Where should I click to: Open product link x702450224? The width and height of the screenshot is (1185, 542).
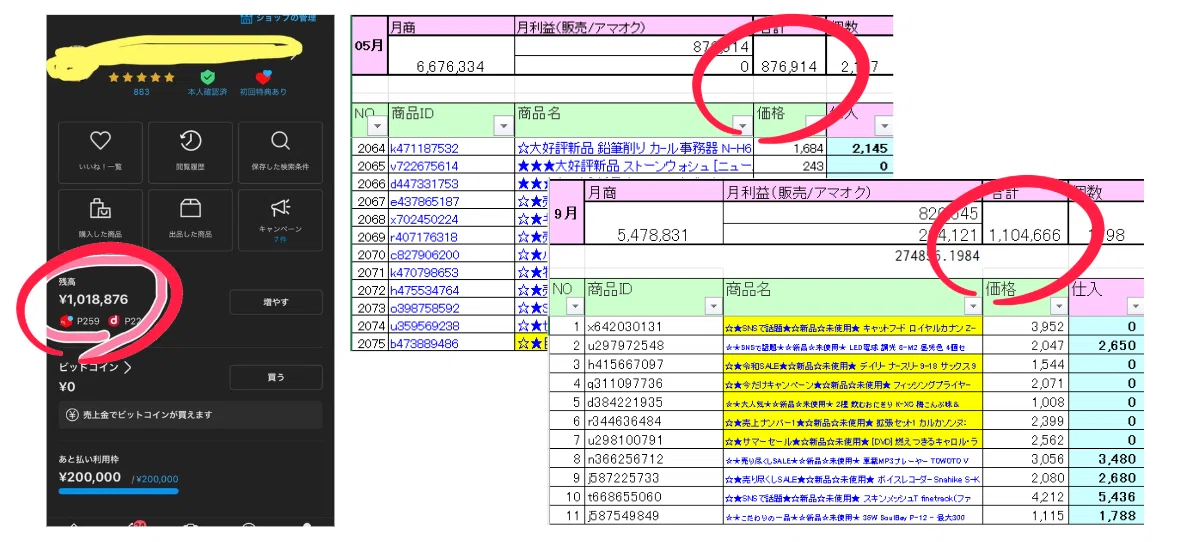click(x=424, y=219)
